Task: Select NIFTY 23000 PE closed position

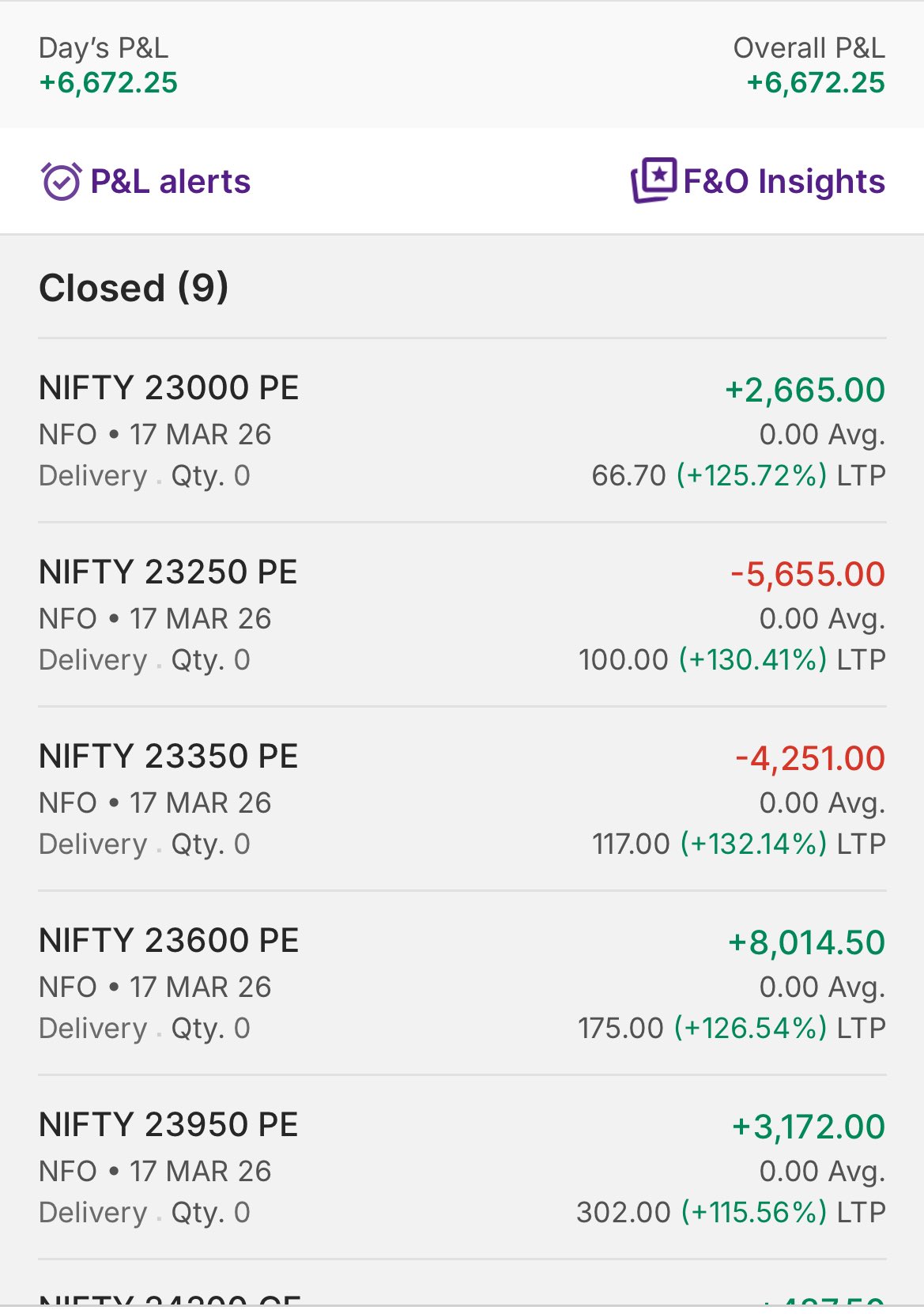Action: click(x=169, y=388)
